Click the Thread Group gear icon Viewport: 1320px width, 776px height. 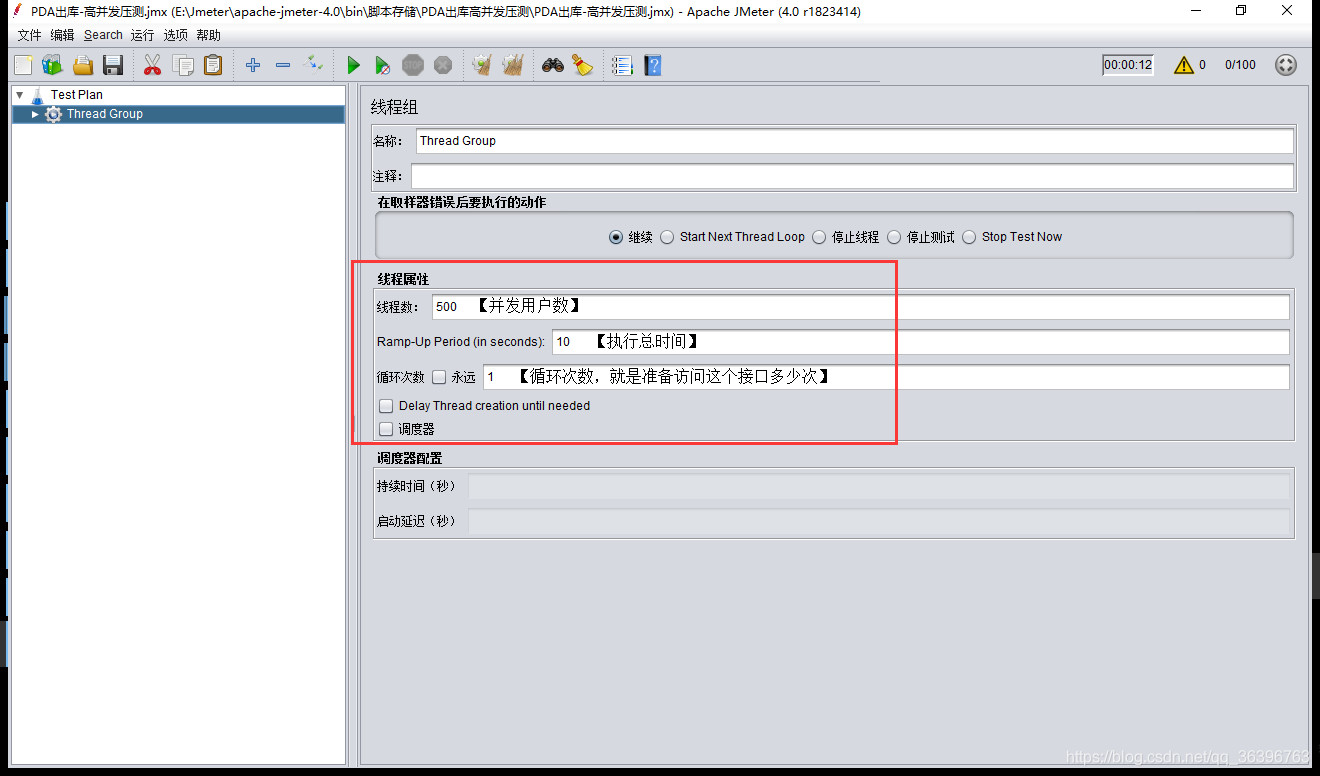click(x=53, y=114)
